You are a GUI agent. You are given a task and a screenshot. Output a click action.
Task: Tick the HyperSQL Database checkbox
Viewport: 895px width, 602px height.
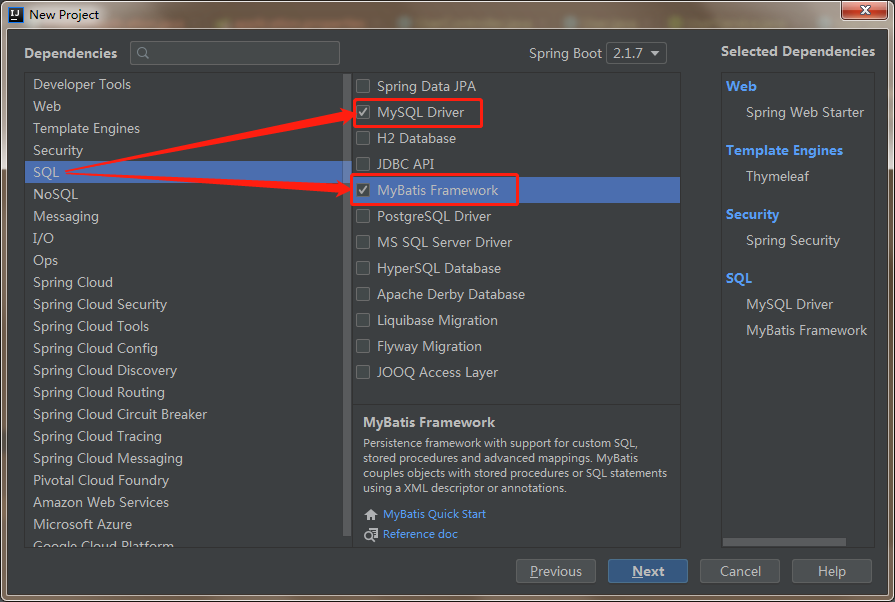point(363,268)
